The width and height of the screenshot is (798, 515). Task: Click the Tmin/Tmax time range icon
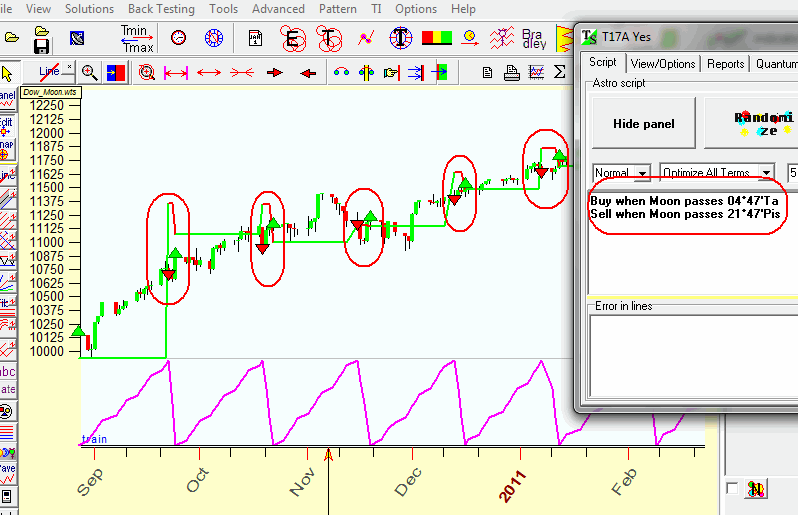(136, 39)
